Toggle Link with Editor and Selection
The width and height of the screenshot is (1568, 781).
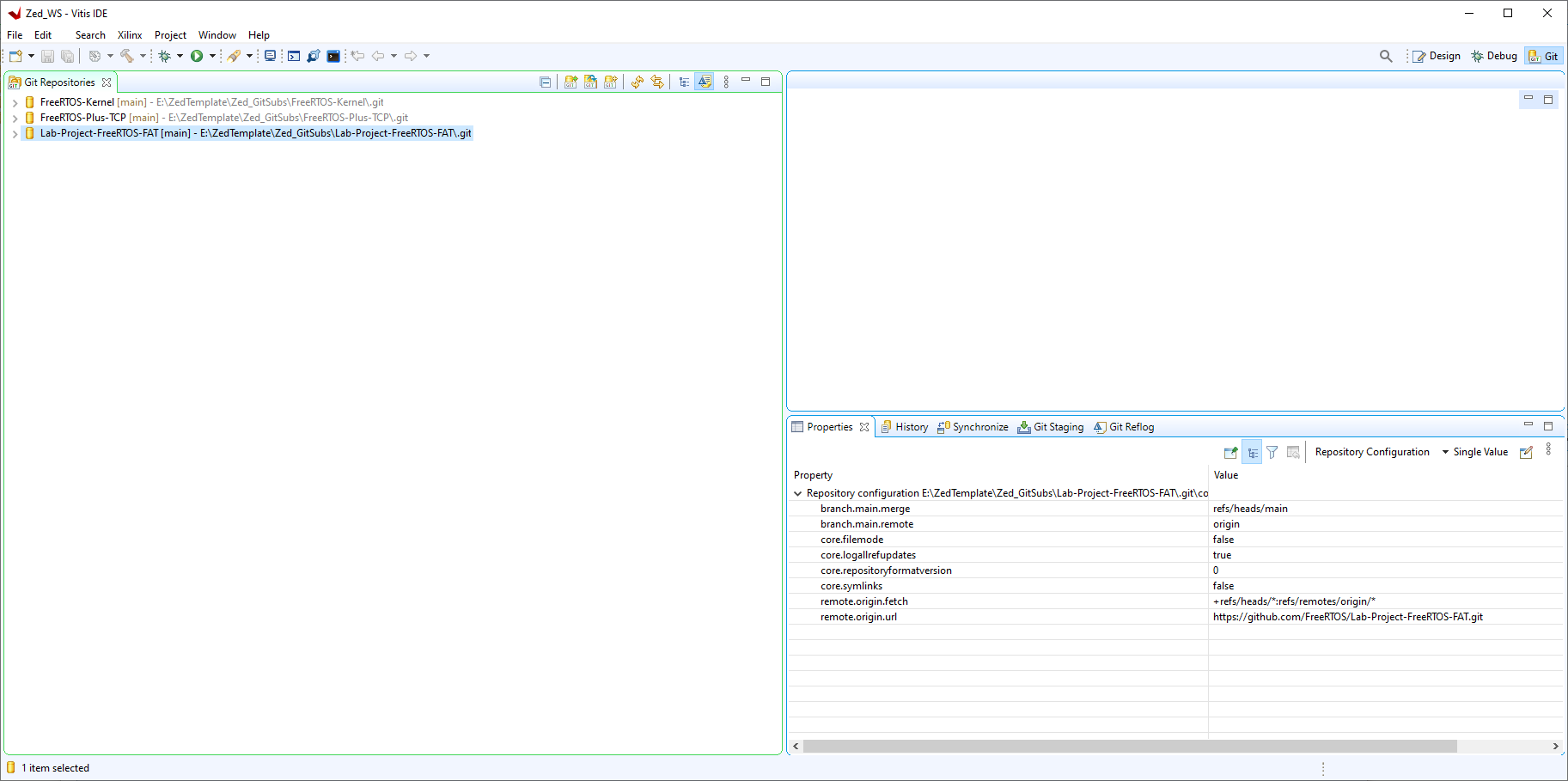click(657, 82)
